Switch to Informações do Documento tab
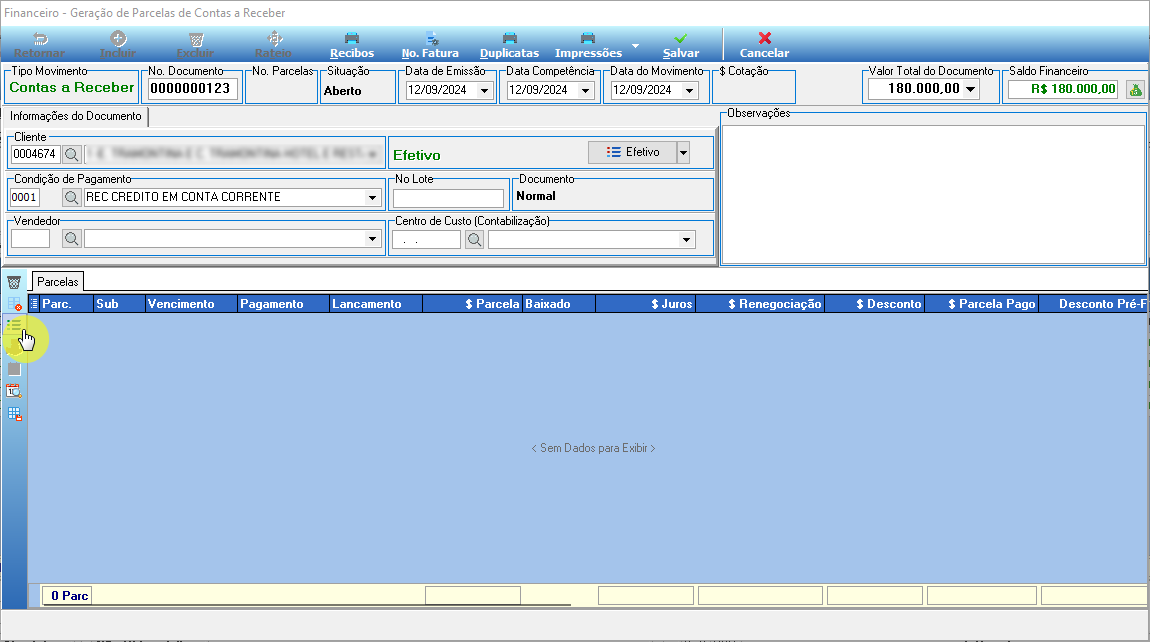The image size is (1150, 642). [x=76, y=116]
